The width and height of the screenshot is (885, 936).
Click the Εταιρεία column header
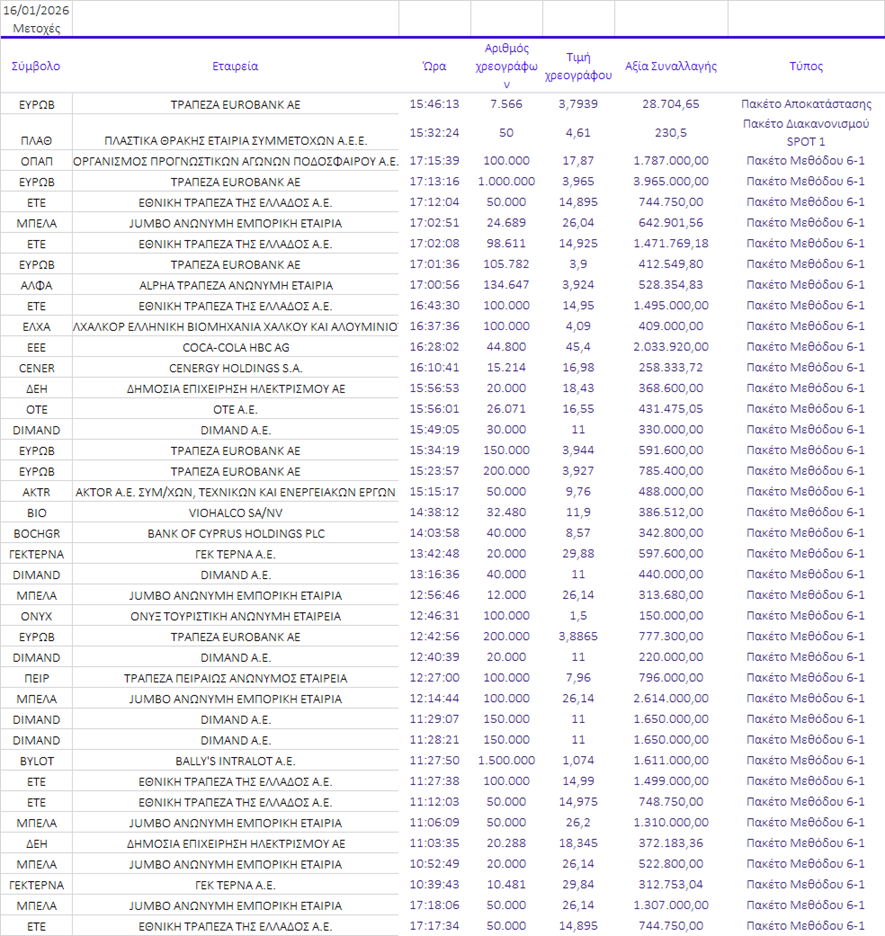coord(235,66)
